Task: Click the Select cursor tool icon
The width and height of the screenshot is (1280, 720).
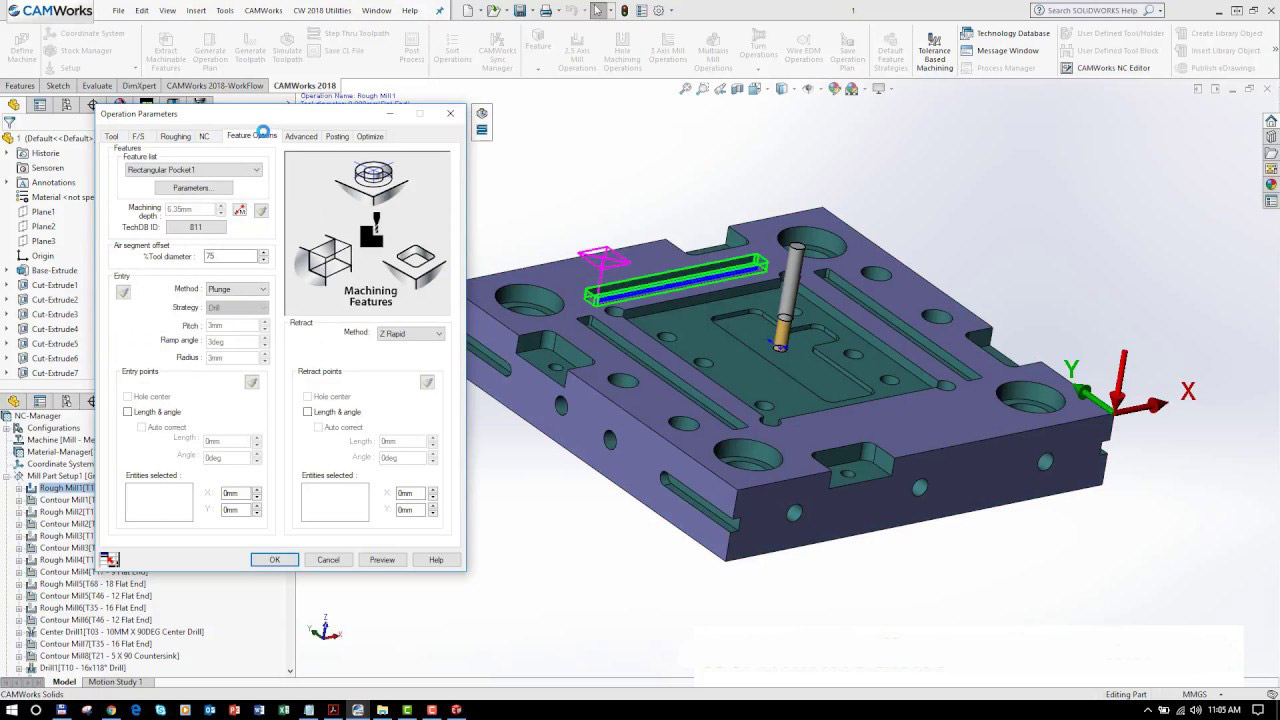Action: [598, 10]
